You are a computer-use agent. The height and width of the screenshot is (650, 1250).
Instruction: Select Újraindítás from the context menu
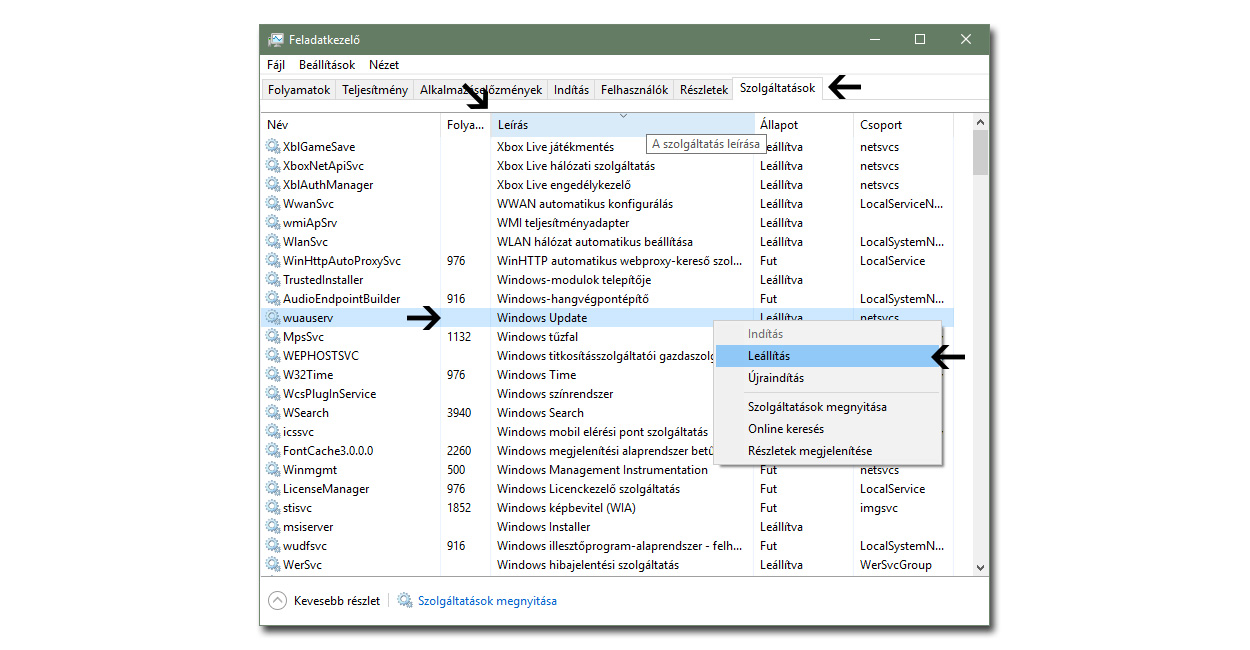(775, 378)
